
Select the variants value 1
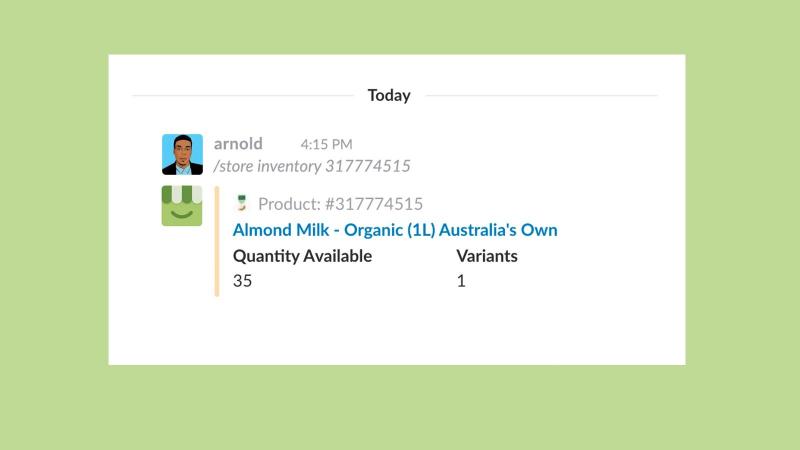pyautogui.click(x=461, y=281)
